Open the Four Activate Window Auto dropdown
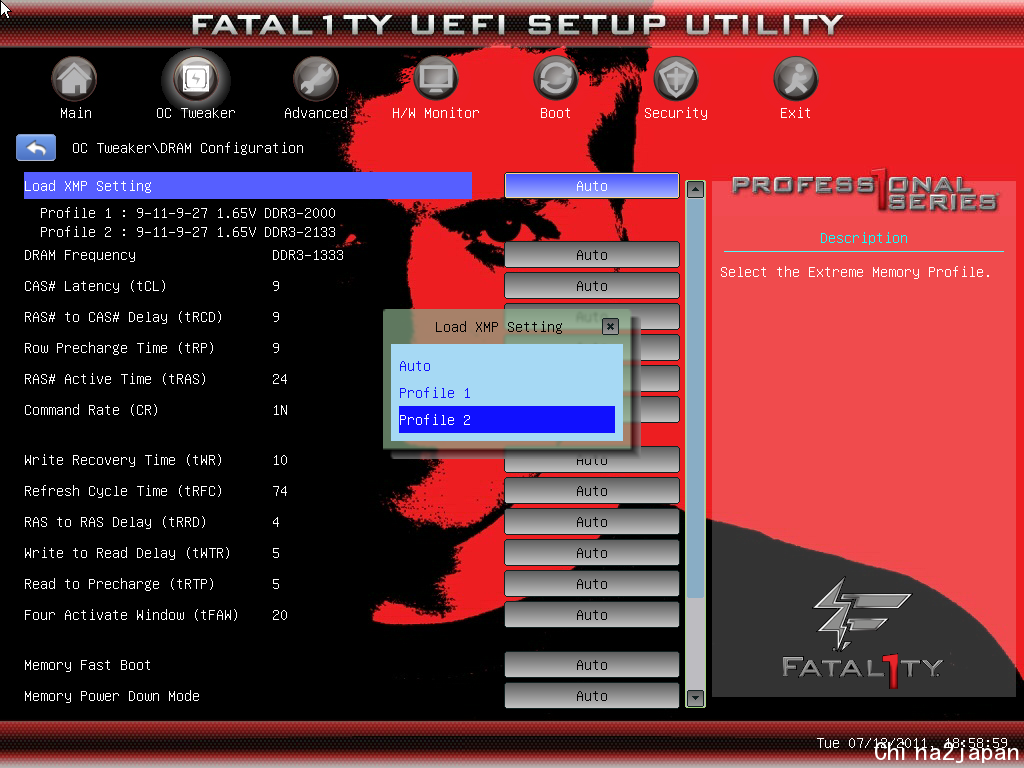The image size is (1024, 768). point(592,615)
